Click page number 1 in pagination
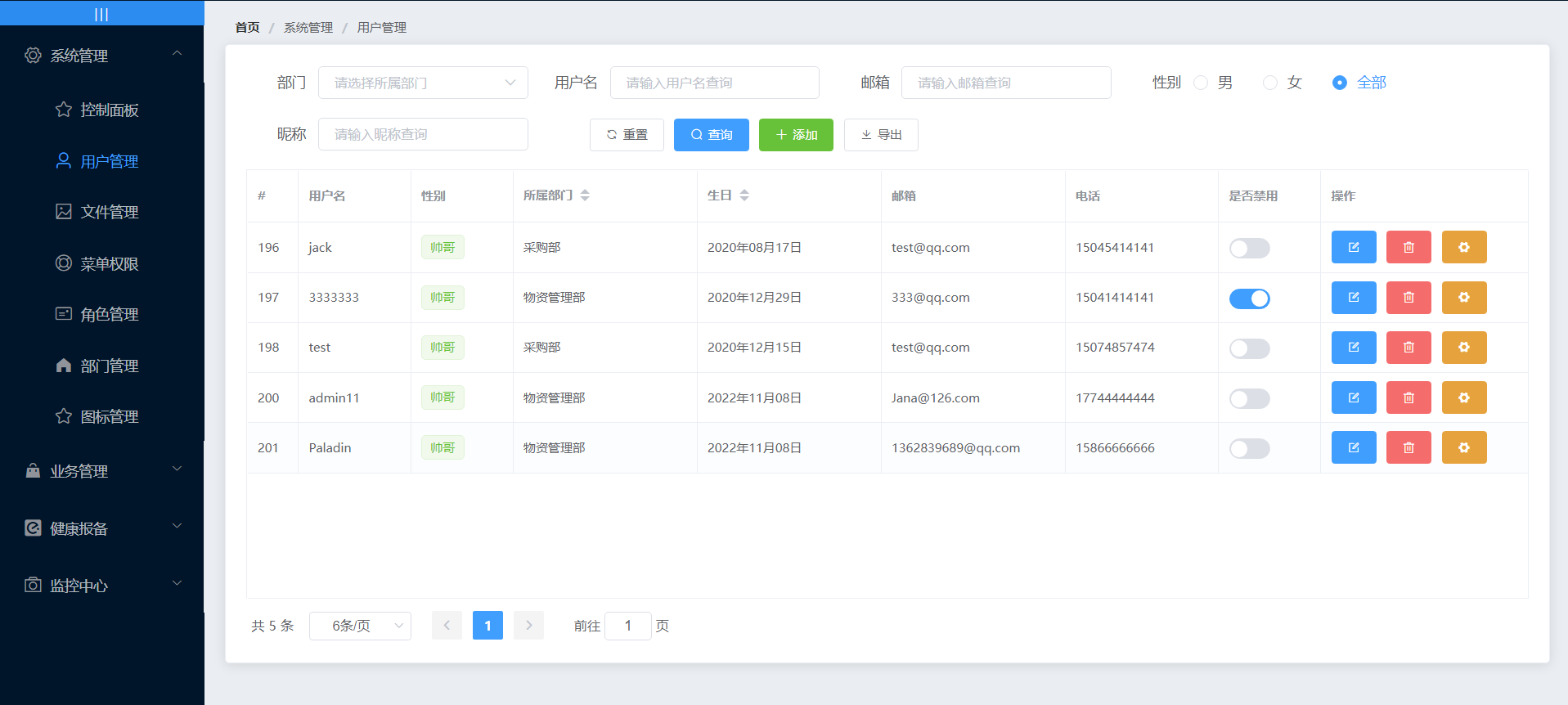This screenshot has height=705, width=1568. (487, 625)
